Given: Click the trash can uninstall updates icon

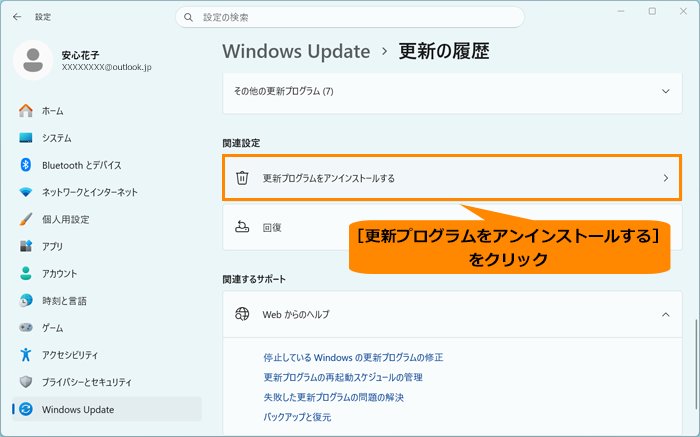Looking at the screenshot, I should coord(242,178).
